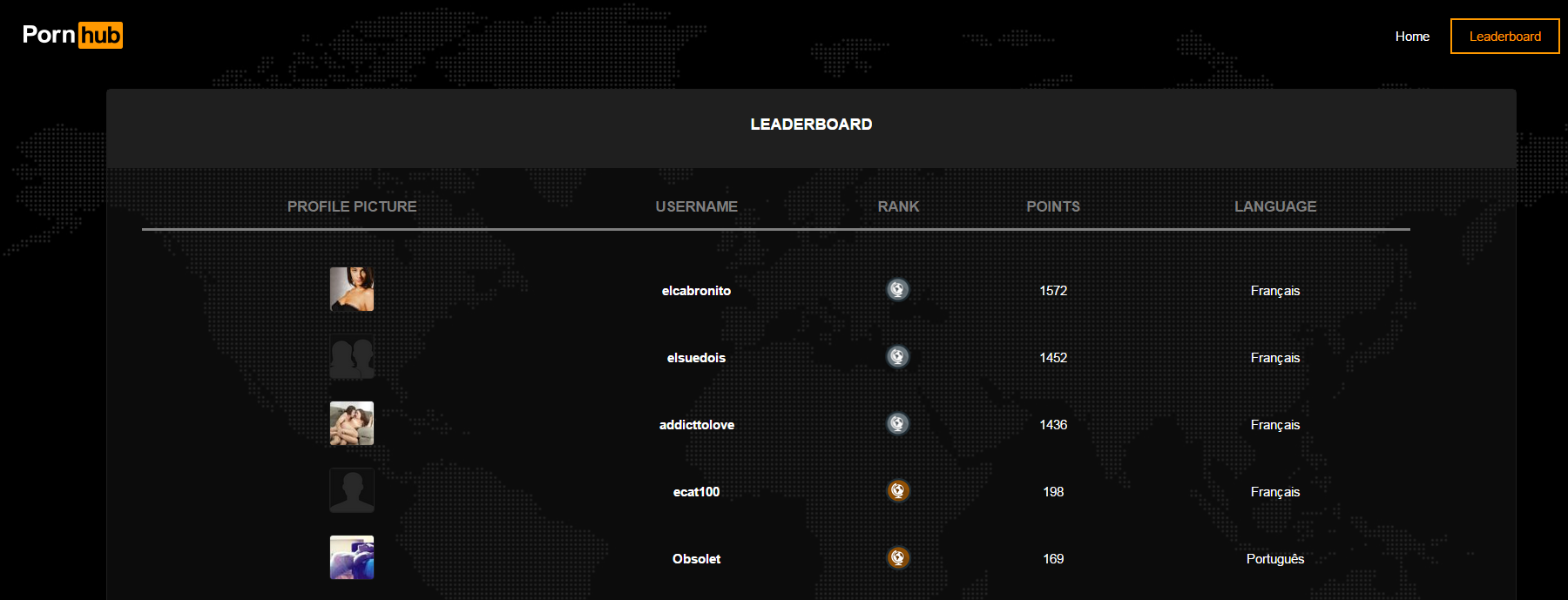The image size is (1568, 600).
Task: Select username addicttolove
Action: (697, 425)
